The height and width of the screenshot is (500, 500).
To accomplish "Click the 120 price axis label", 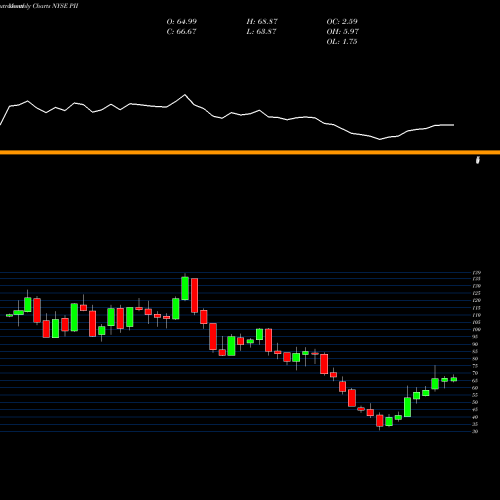I will pos(477,301).
